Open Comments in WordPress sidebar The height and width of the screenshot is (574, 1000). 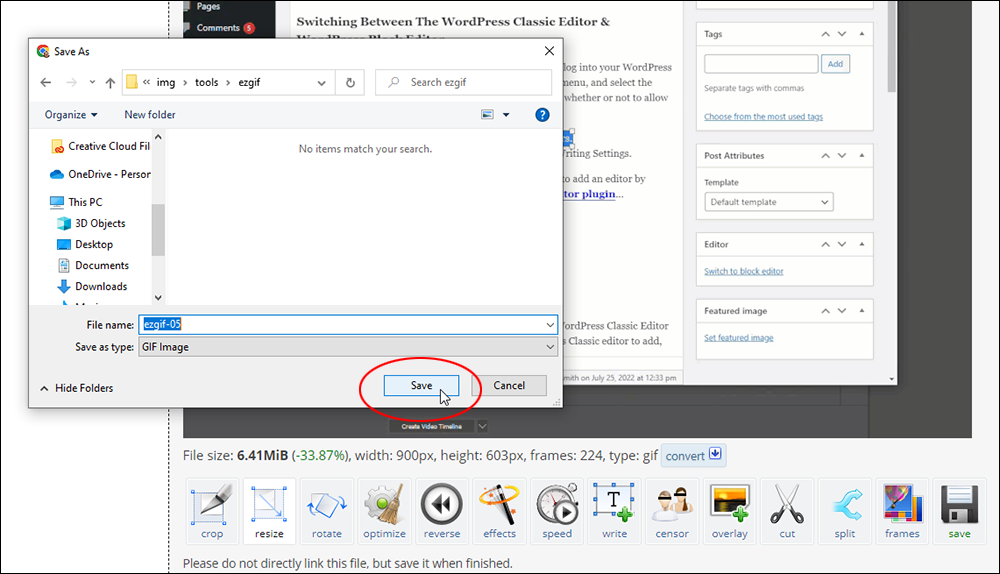(x=219, y=27)
